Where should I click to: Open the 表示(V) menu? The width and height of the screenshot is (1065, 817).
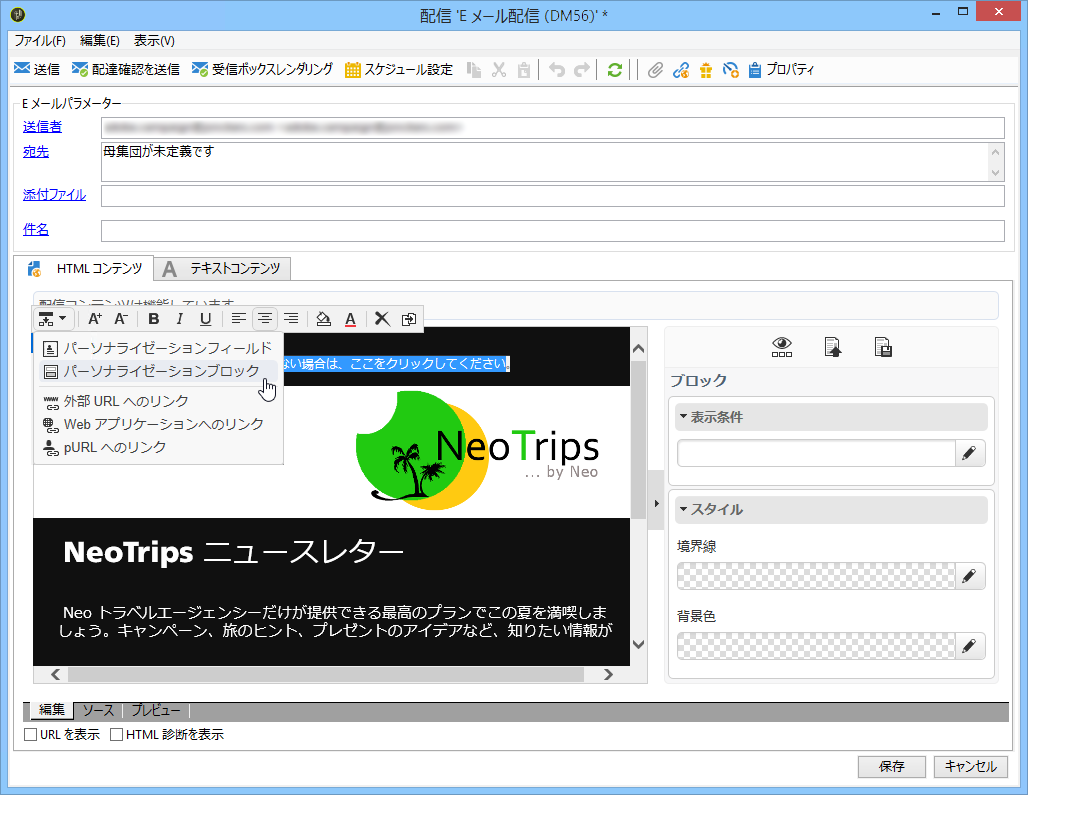pyautogui.click(x=154, y=41)
